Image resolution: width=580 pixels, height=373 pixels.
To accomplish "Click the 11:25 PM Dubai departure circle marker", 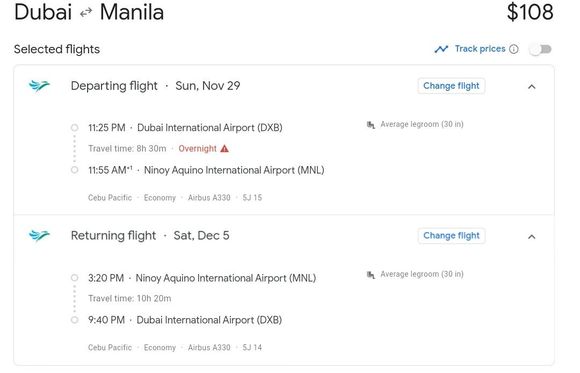I will pyautogui.click(x=74, y=128).
